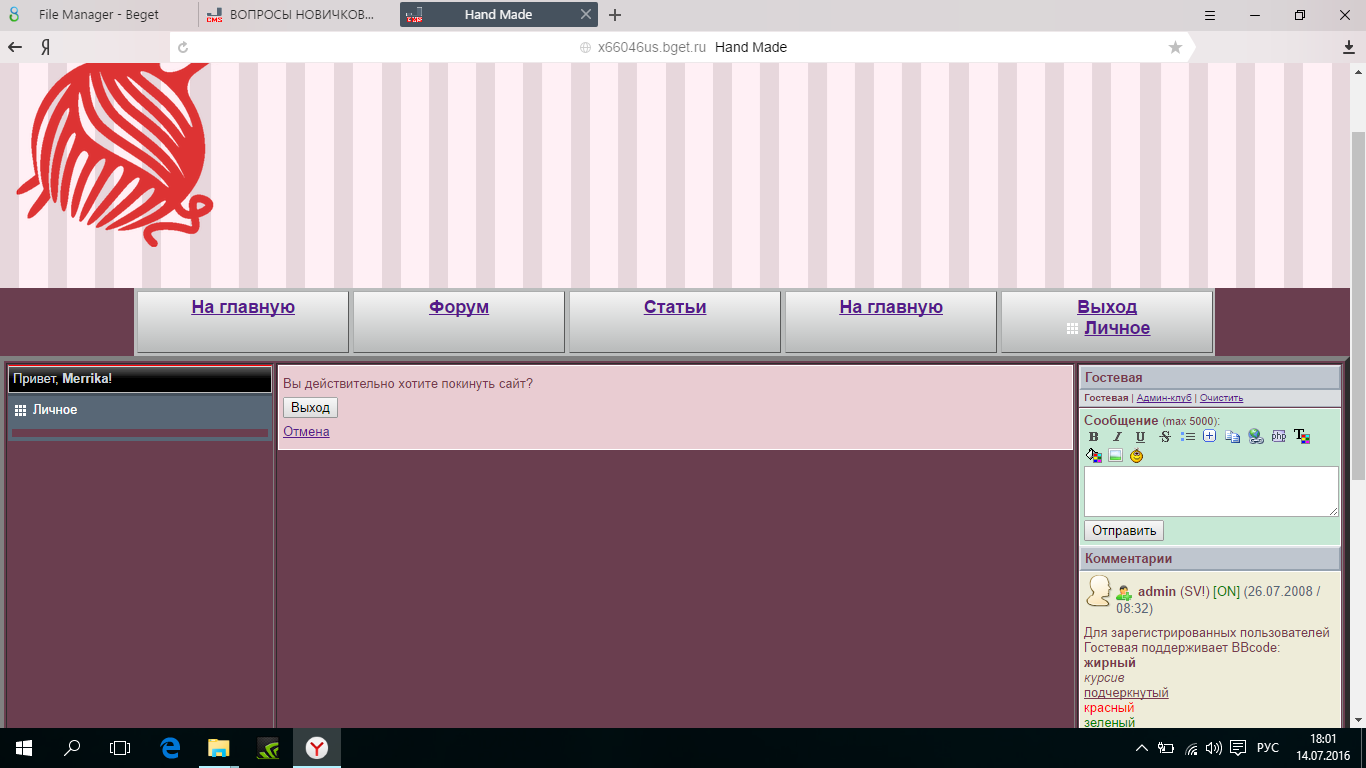
Task: Click the Комментарии section header
Action: (1210, 559)
